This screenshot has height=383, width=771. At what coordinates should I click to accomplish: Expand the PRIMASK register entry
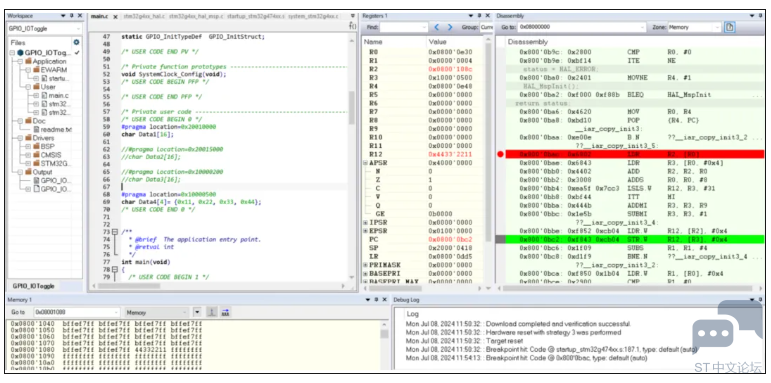[x=365, y=265]
